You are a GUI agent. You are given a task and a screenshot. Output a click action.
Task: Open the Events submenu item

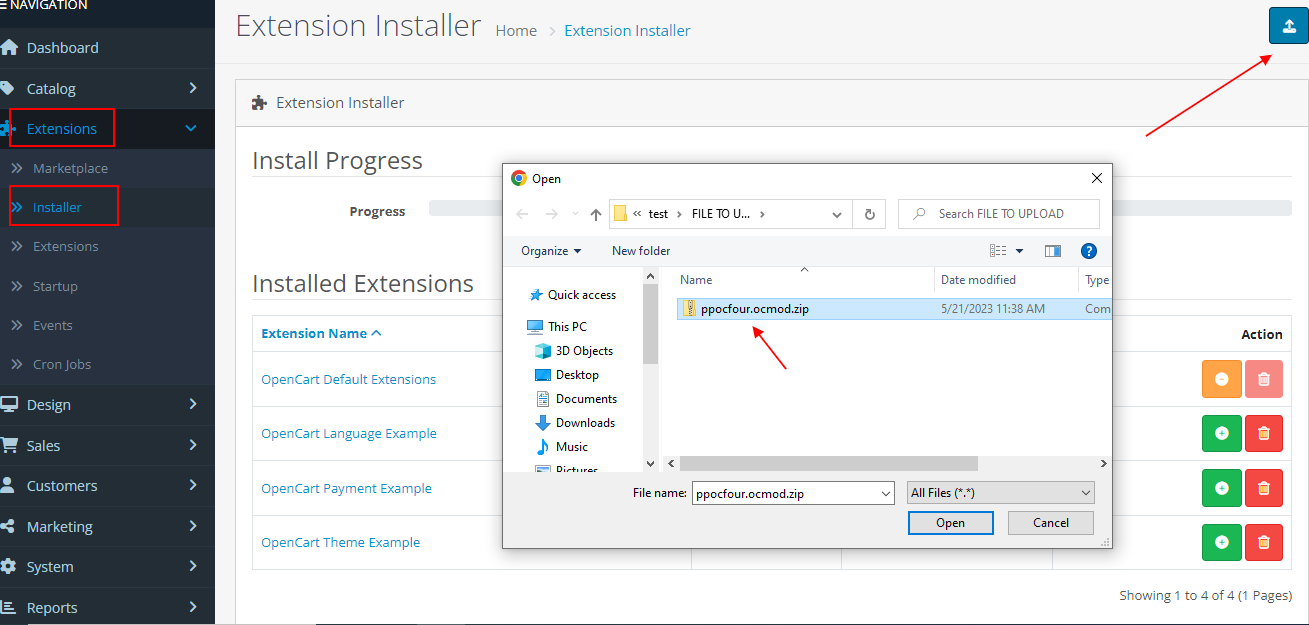click(x=52, y=325)
